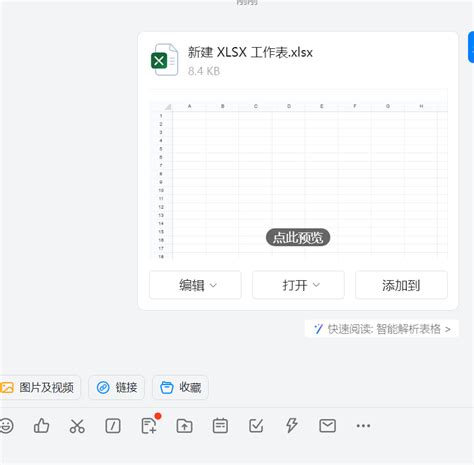The width and height of the screenshot is (474, 465).
Task: Click the thumbs-up like icon
Action: [x=42, y=426]
